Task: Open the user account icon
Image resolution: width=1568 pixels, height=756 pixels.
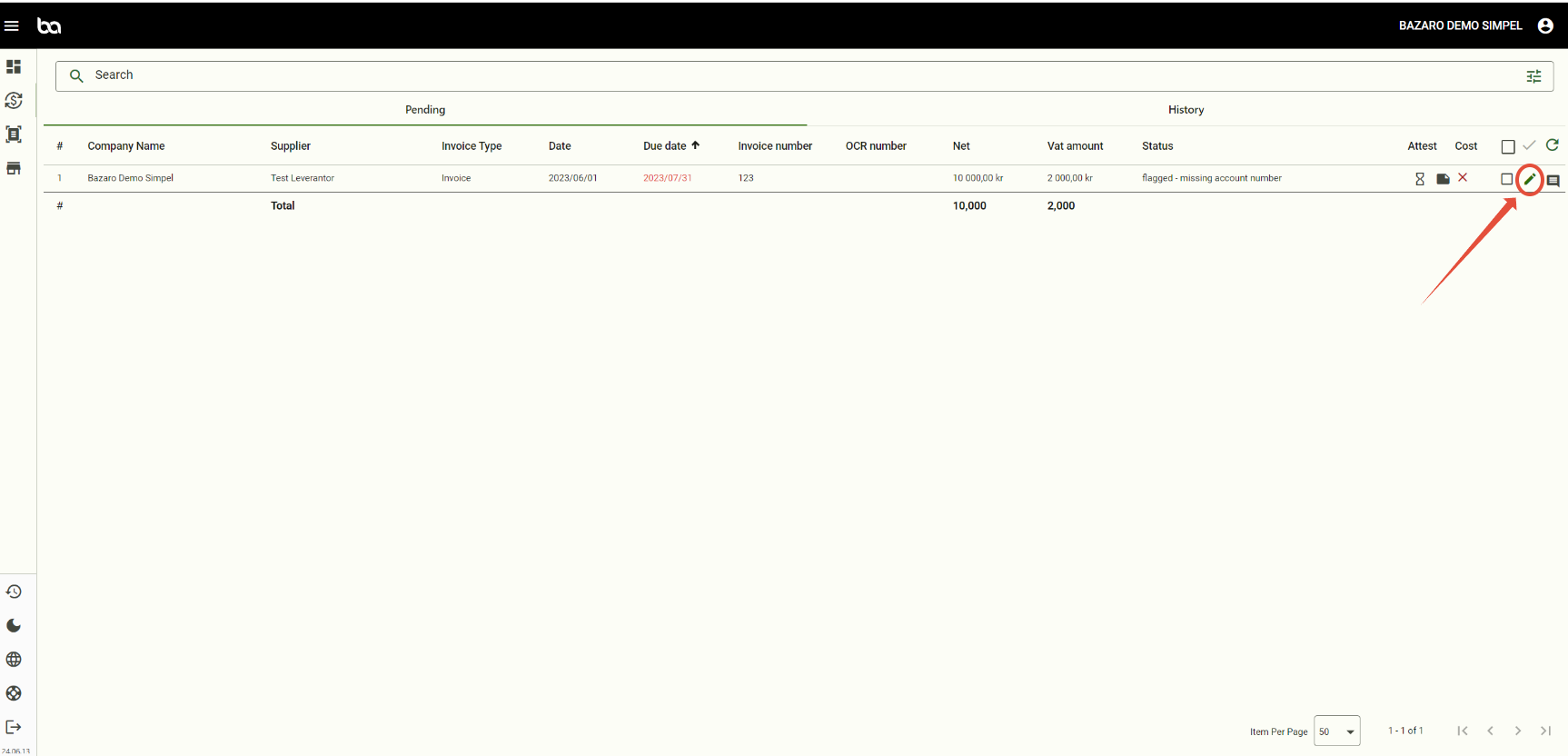Action: click(1545, 25)
